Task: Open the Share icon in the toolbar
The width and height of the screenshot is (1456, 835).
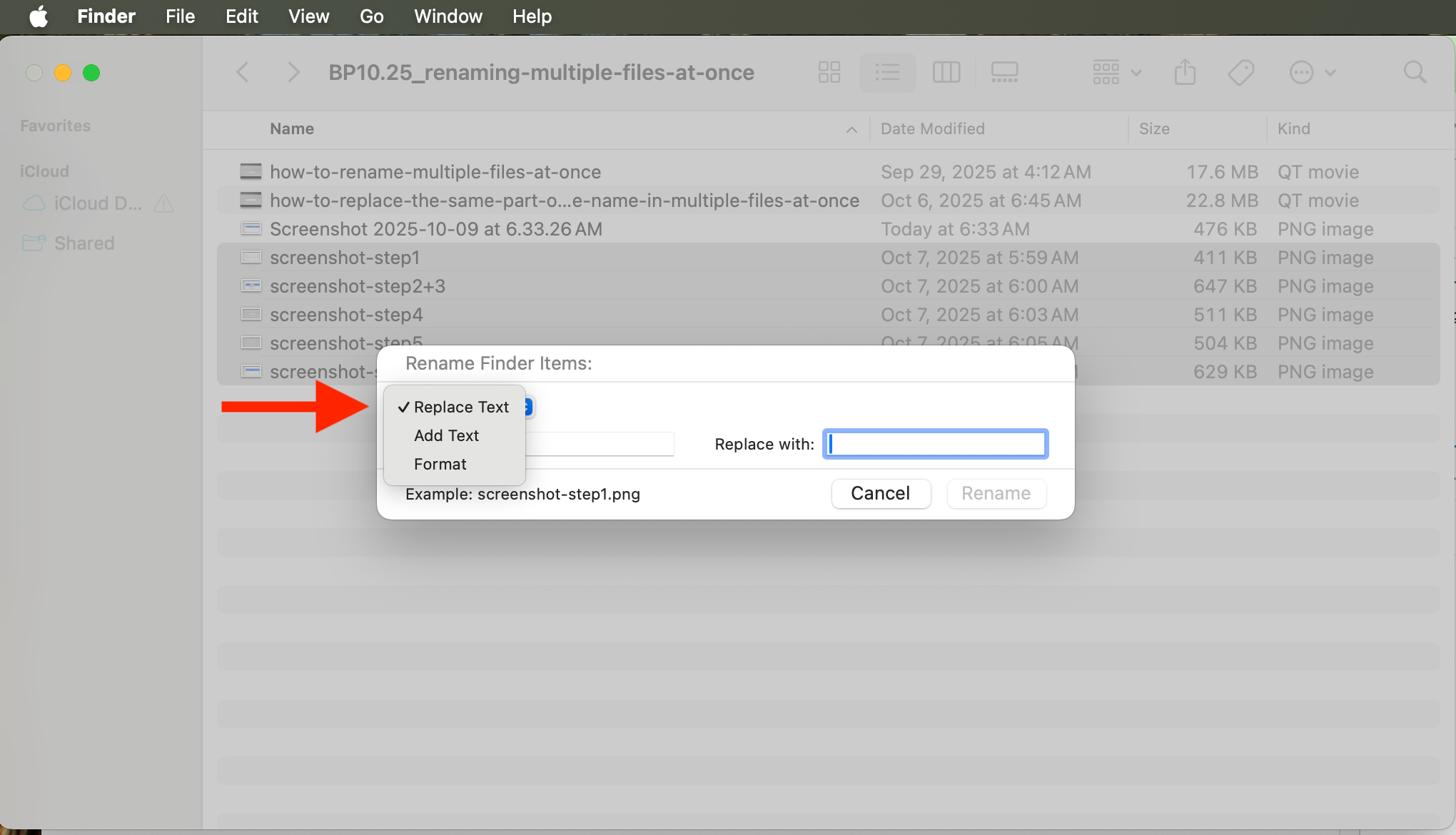Action: tap(1185, 72)
